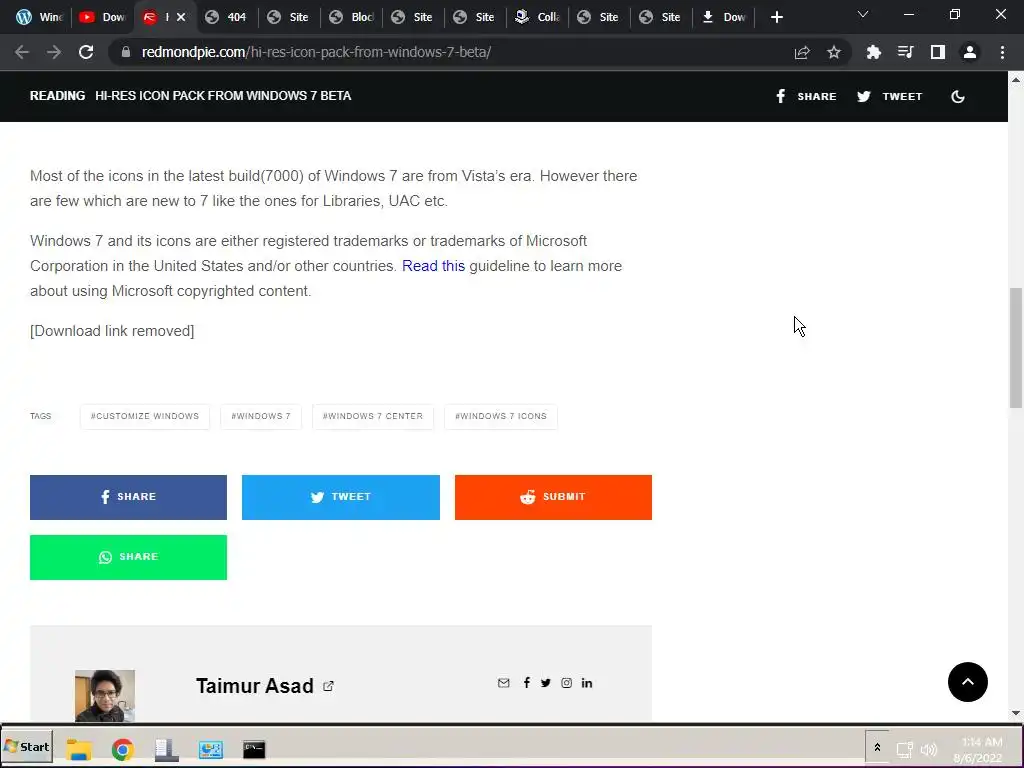Click the external link icon beside Taimur Asad
Screen dimensions: 1024x768
pos(328,686)
